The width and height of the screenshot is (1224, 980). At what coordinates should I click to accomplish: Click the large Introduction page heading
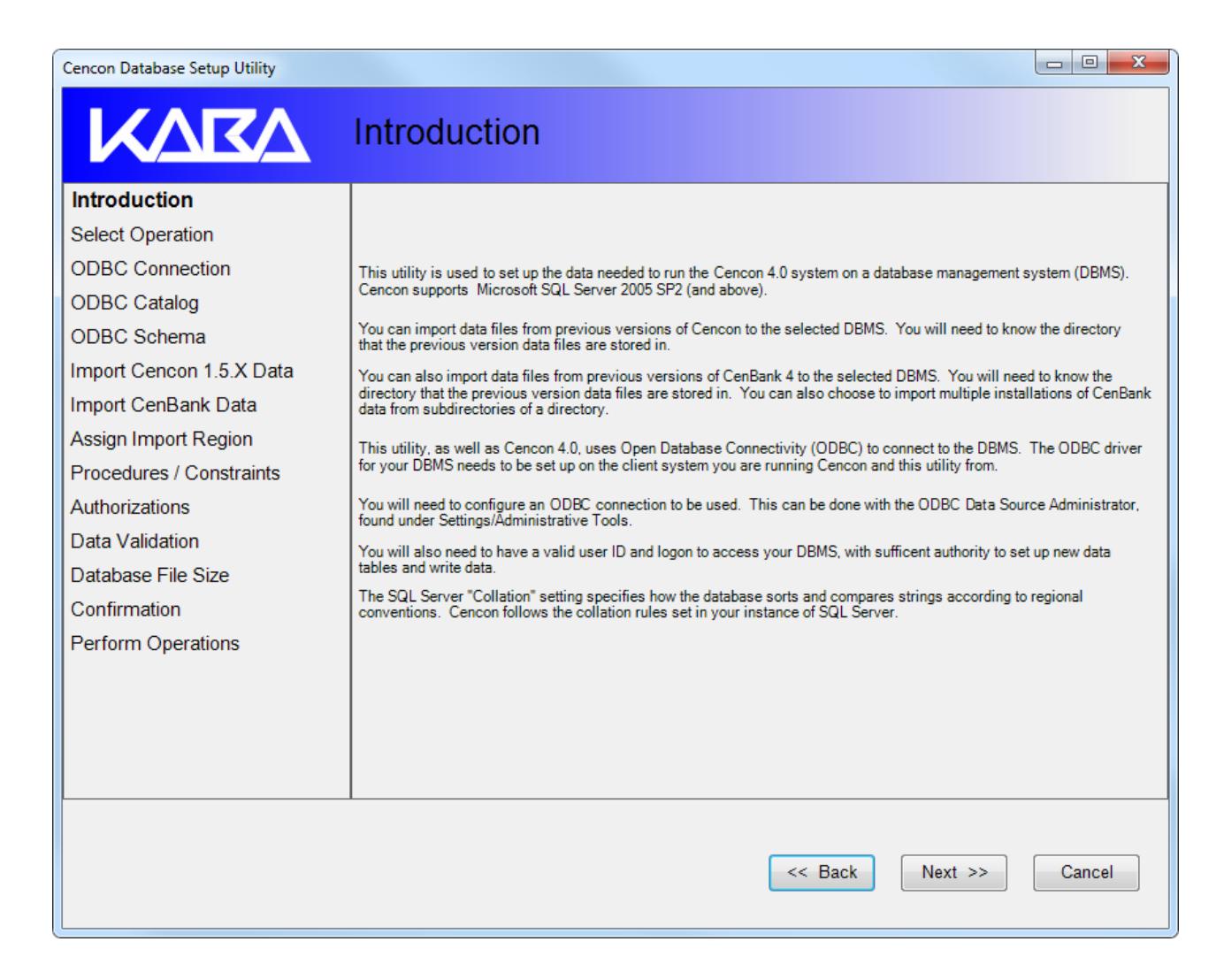(x=447, y=132)
